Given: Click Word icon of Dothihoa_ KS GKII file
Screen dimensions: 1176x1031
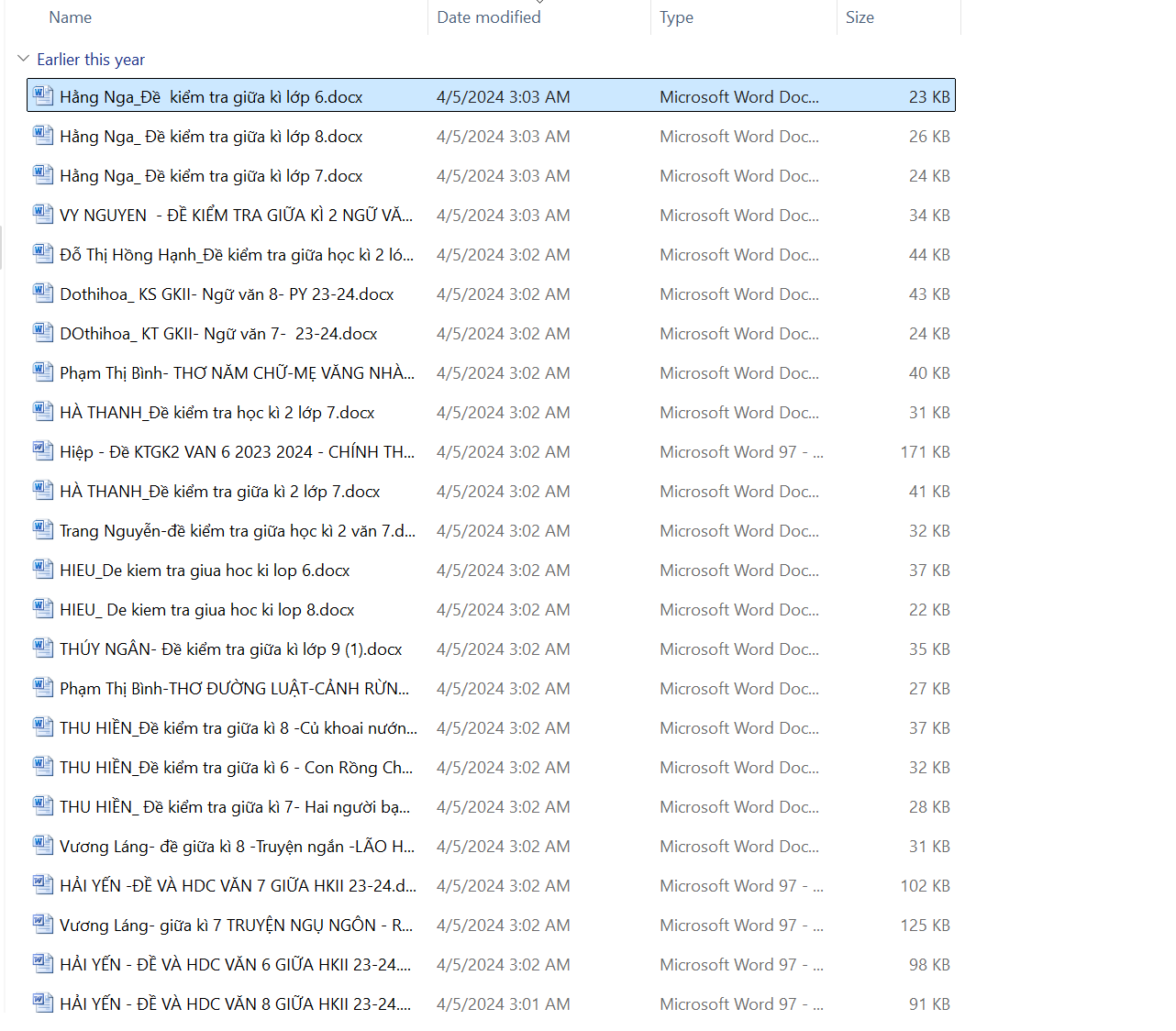Looking at the screenshot, I should (43, 293).
